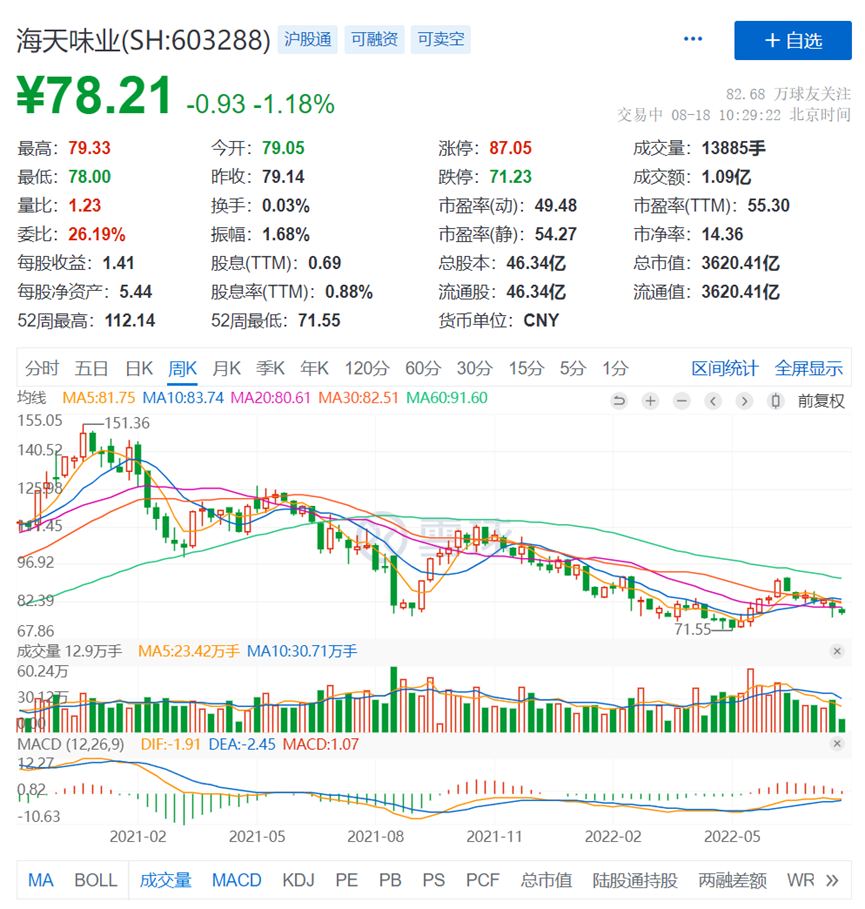Toggle the MACD sub-indicator
The height and width of the screenshot is (909, 865).
(237, 881)
